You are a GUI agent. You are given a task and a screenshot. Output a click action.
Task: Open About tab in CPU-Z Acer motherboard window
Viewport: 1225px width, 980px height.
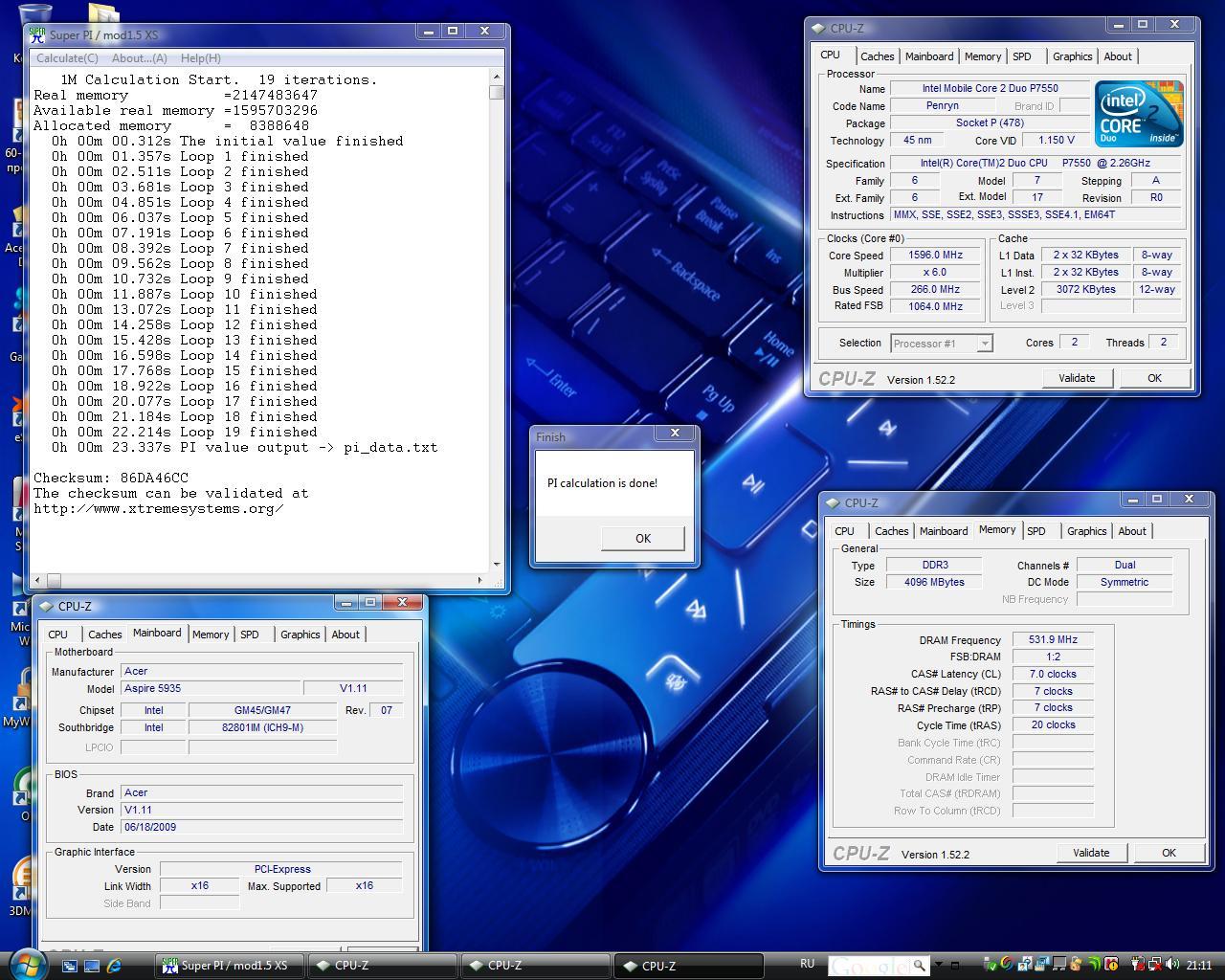click(345, 635)
